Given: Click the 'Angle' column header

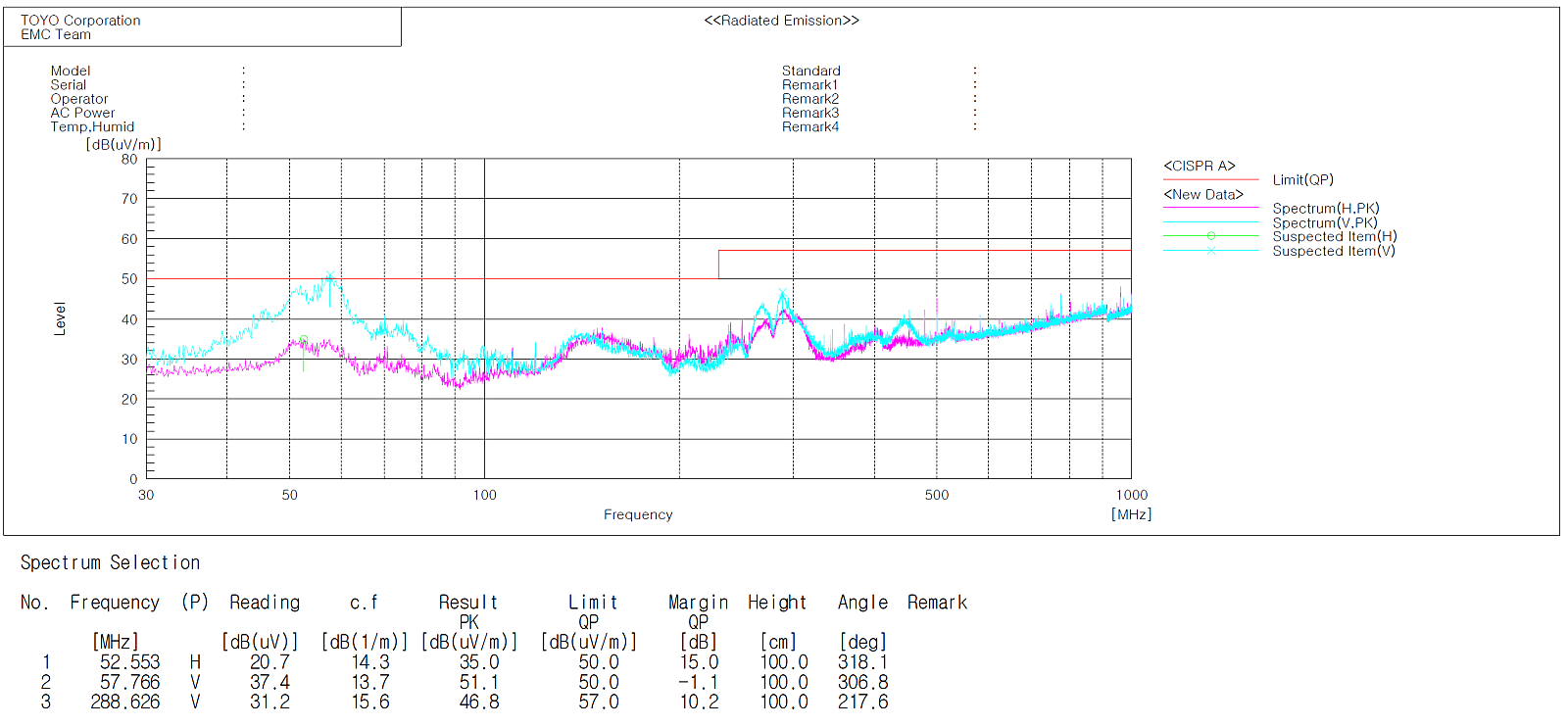Looking at the screenshot, I should point(863,603).
